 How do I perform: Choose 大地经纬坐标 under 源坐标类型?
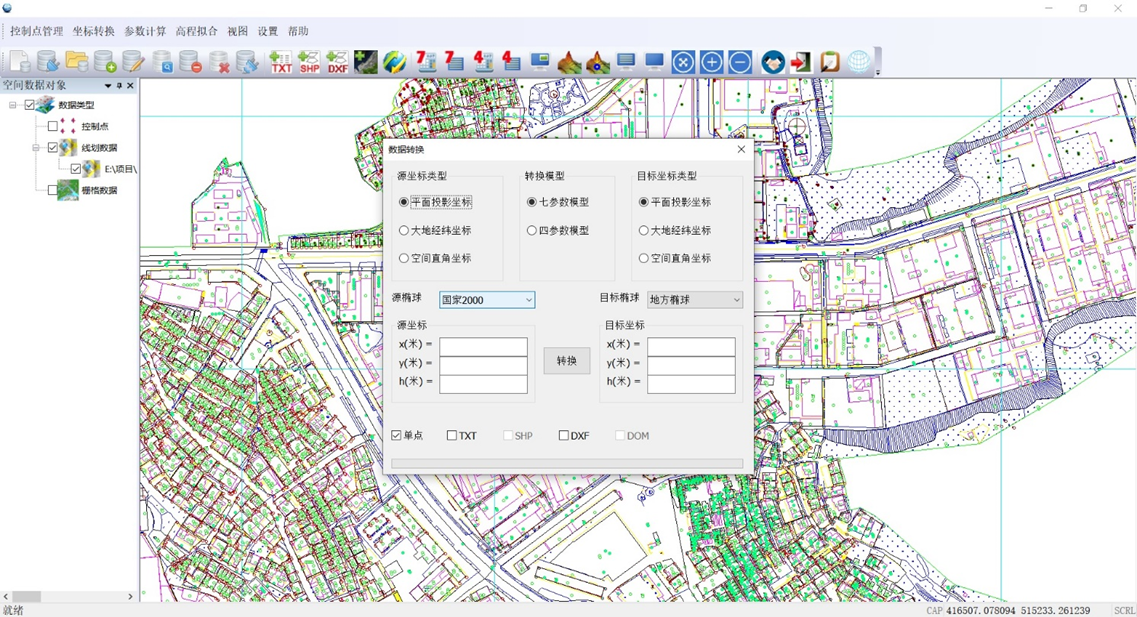click(x=404, y=231)
